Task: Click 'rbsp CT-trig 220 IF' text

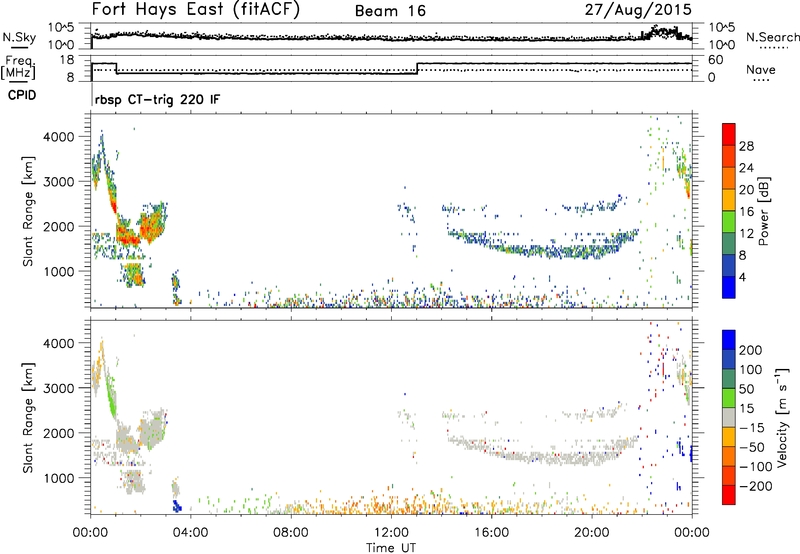Action: point(158,99)
